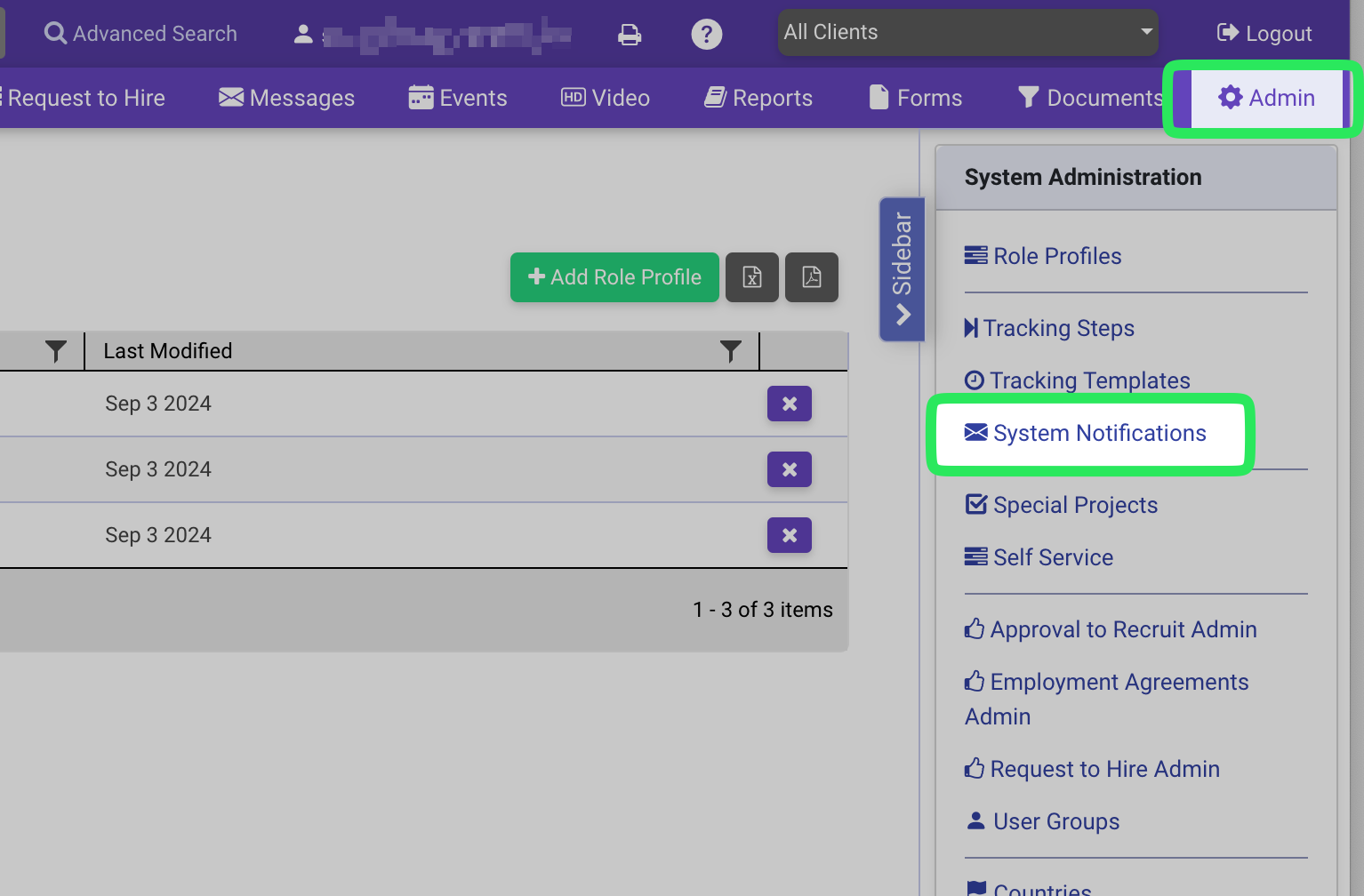The height and width of the screenshot is (896, 1364).
Task: Select the Admin tab
Action: pyautogui.click(x=1266, y=98)
